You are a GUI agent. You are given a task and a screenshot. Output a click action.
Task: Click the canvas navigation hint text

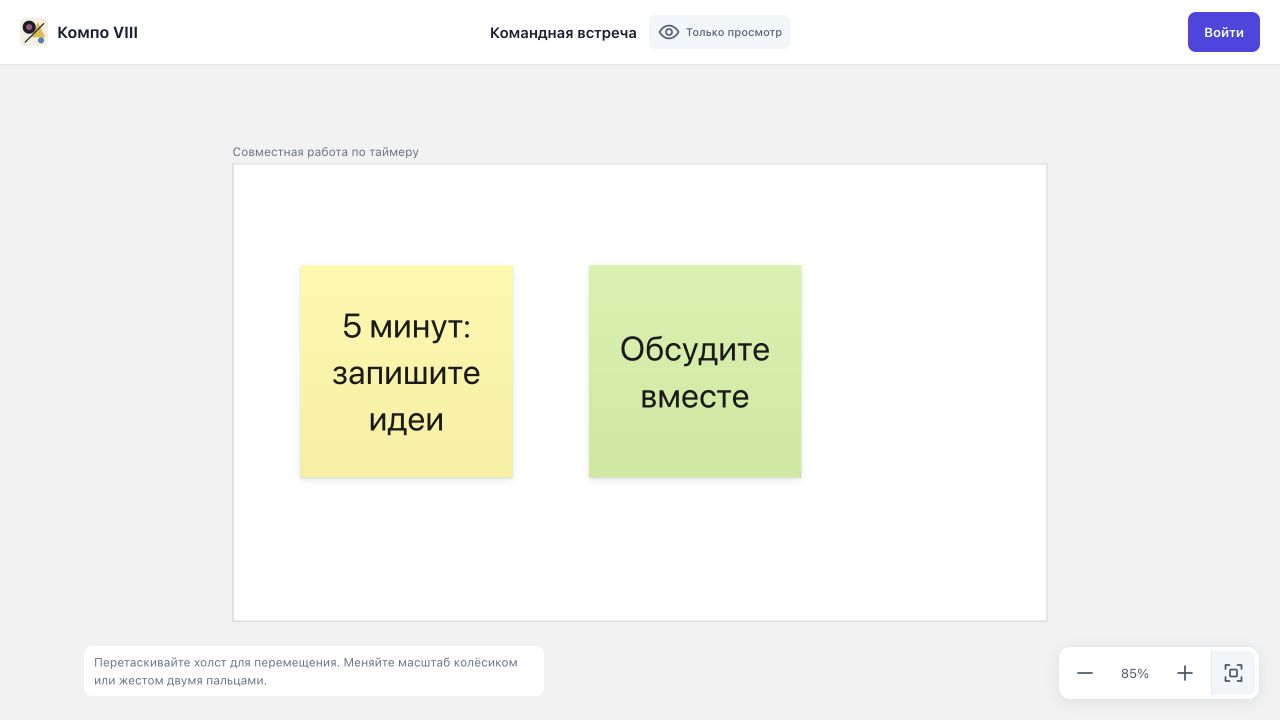pos(306,671)
